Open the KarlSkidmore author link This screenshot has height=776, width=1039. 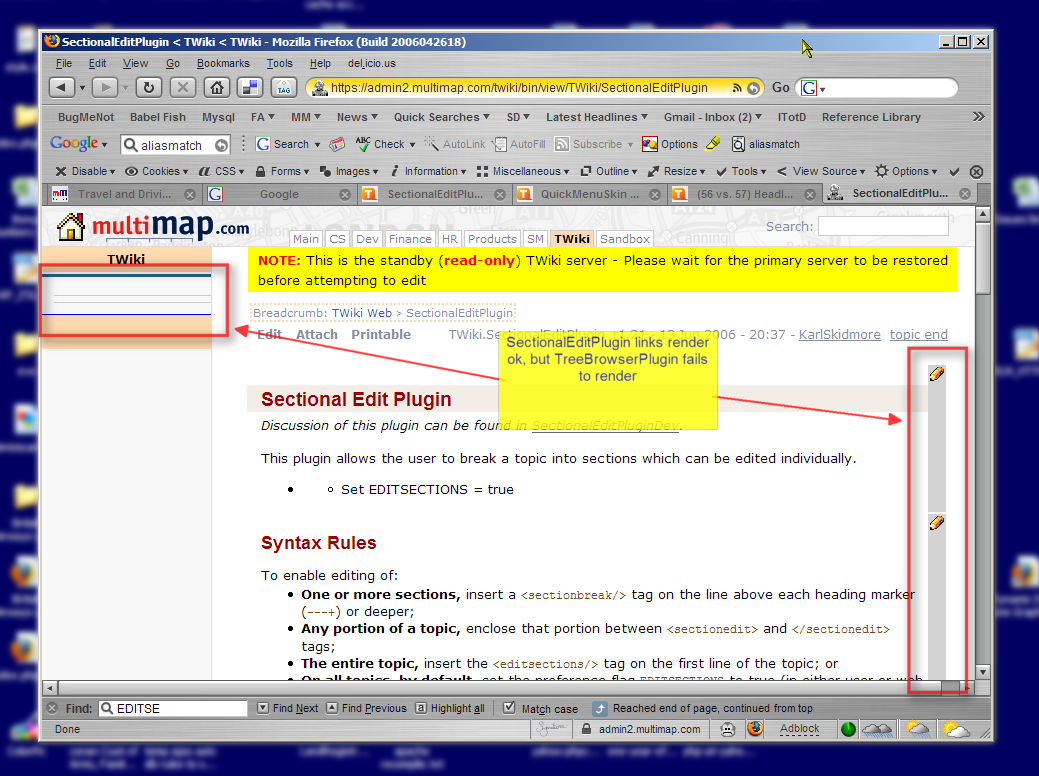[839, 335]
